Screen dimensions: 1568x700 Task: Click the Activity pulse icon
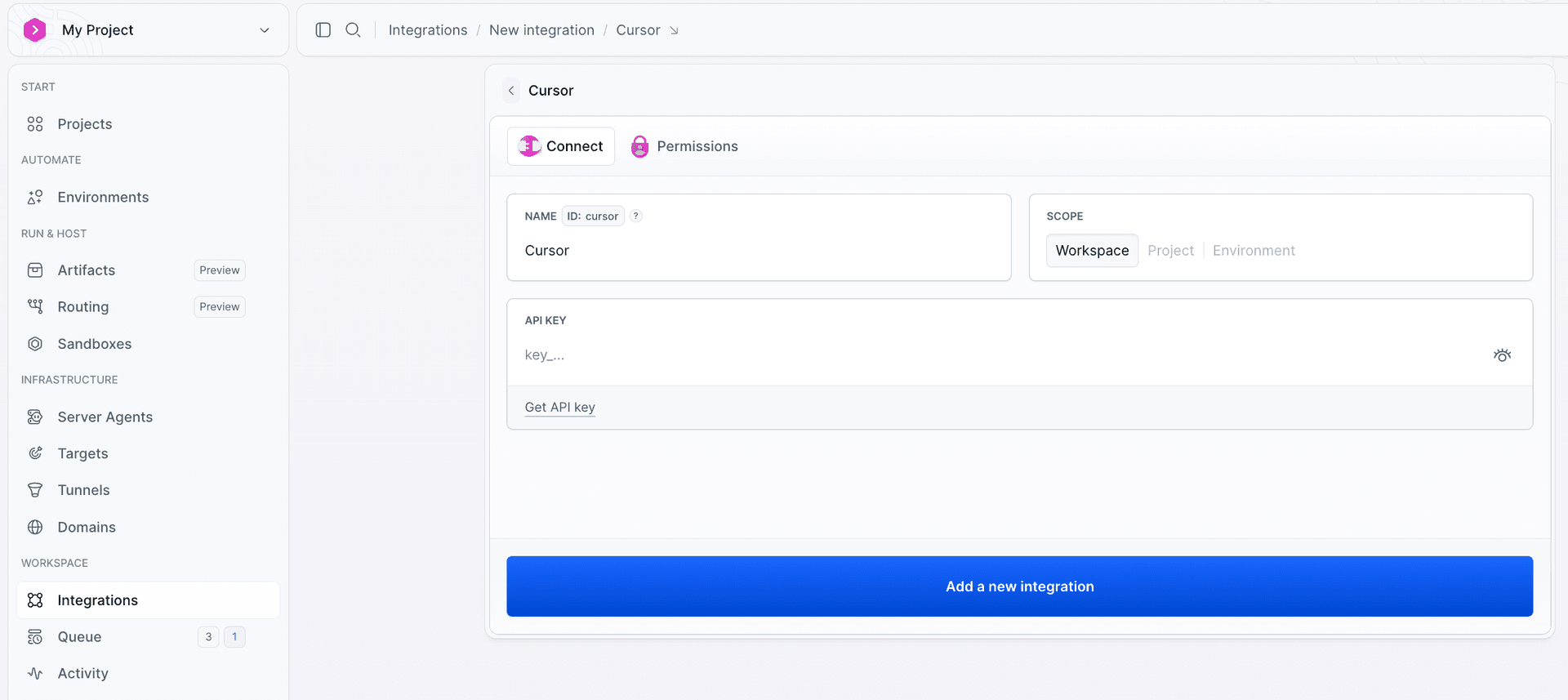(x=35, y=673)
